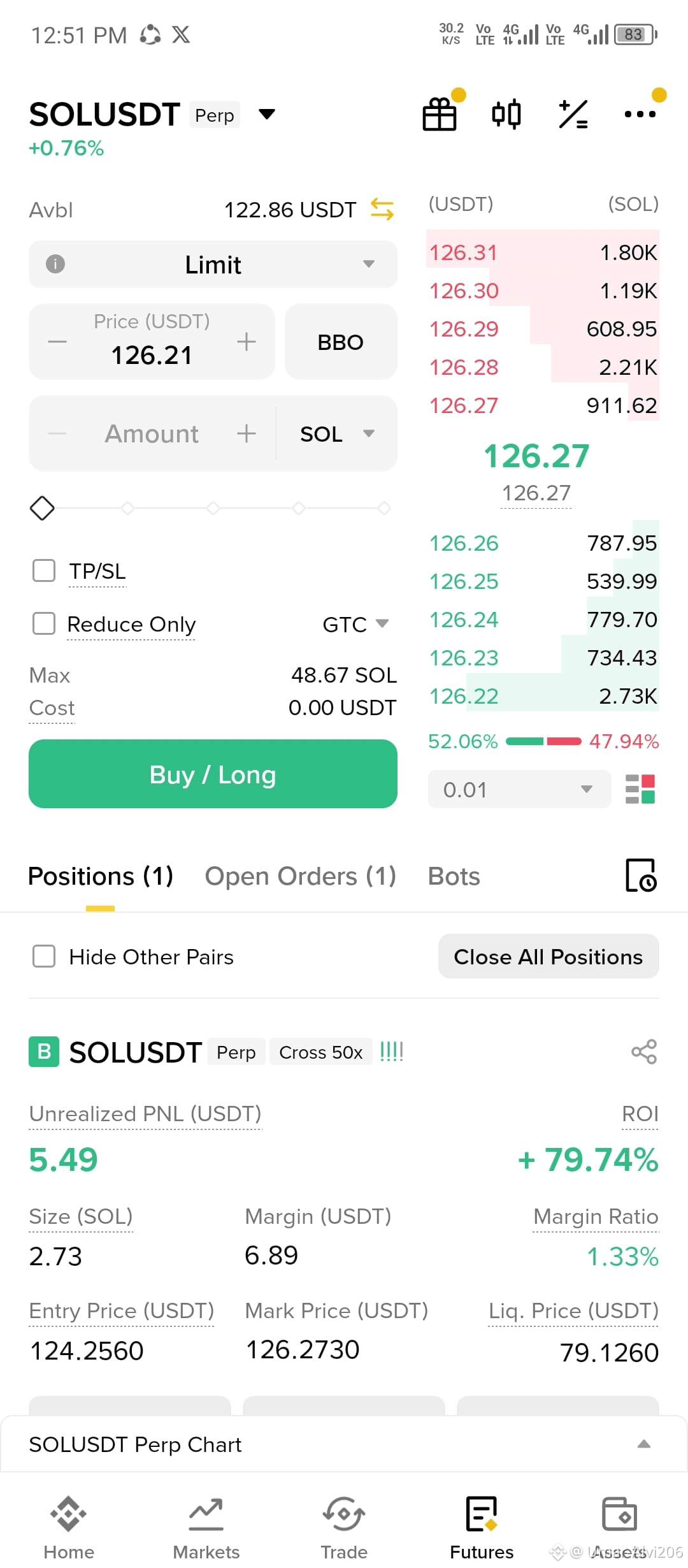This screenshot has height=1568, width=688.
Task: Increase price with the plus stepper
Action: click(x=247, y=342)
